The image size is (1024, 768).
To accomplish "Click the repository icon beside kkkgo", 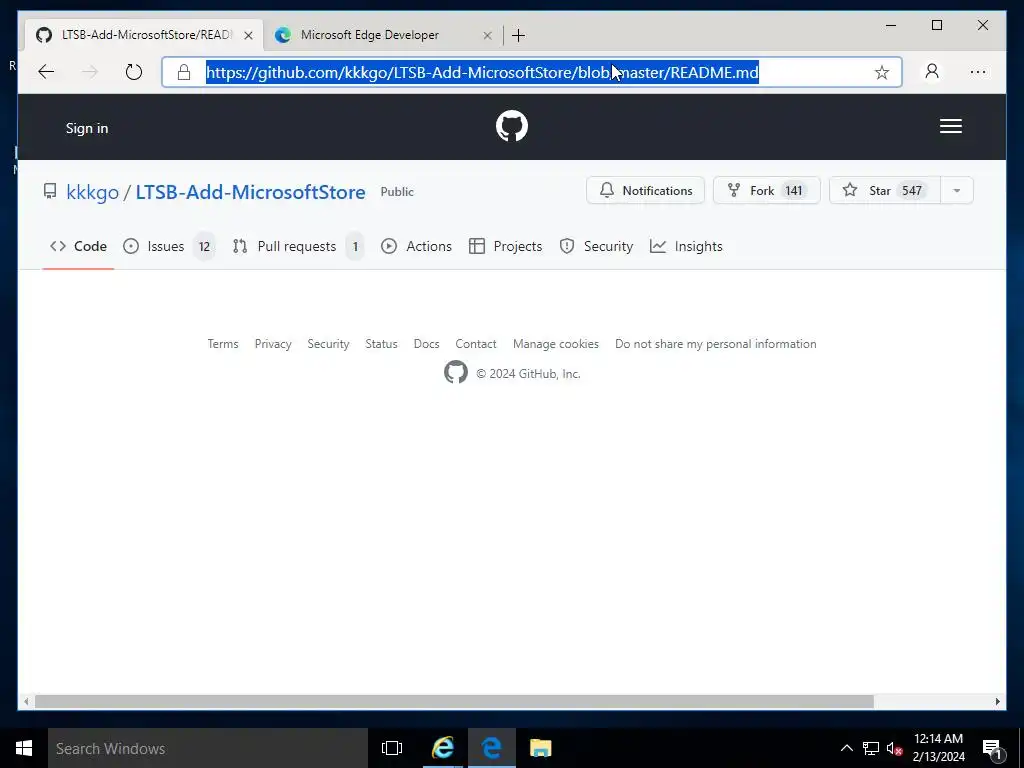I will tap(50, 191).
